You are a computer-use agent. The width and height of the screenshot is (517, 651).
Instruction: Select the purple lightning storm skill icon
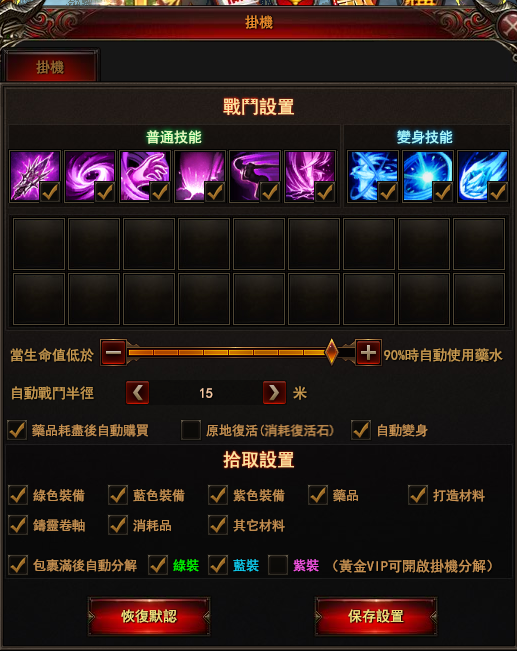[x=310, y=176]
